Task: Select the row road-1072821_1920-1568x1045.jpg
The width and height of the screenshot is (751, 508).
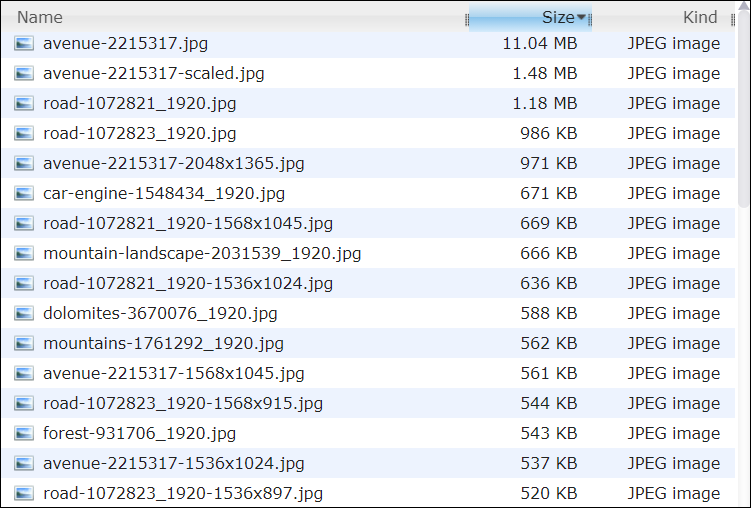Action: [368, 223]
